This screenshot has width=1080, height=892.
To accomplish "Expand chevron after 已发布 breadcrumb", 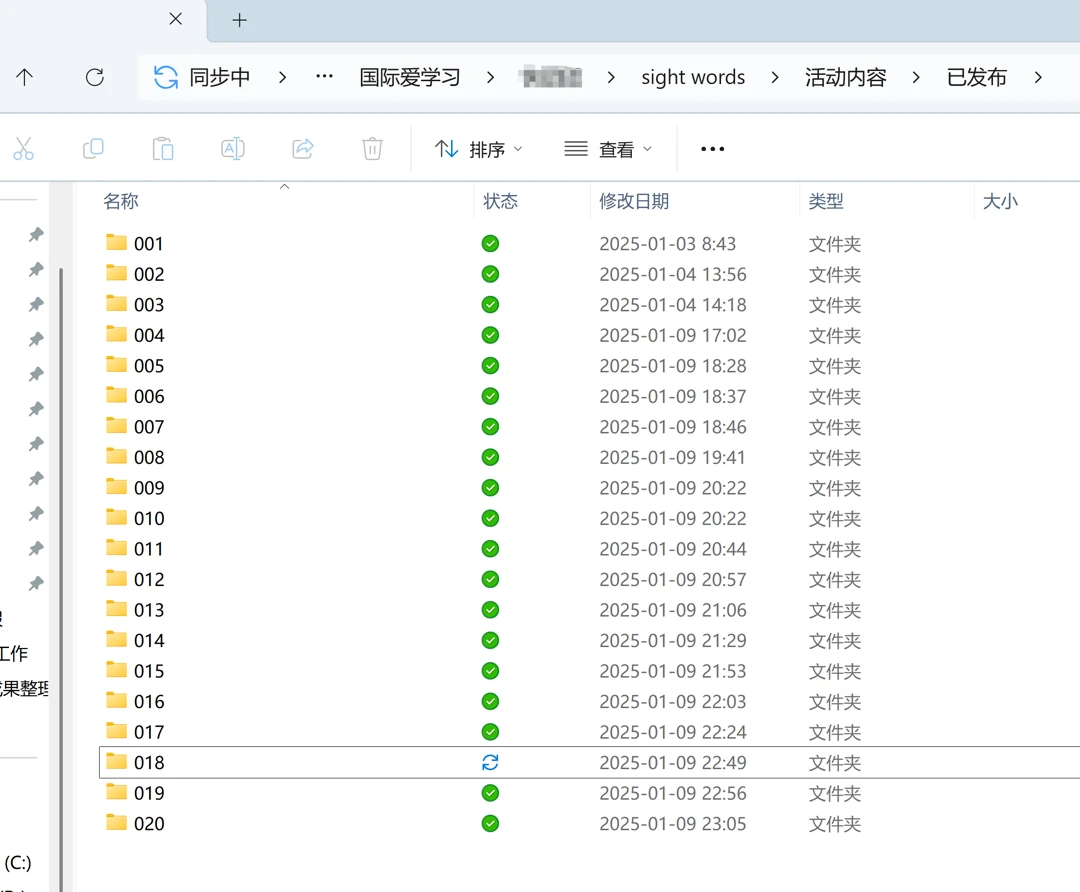I will click(1038, 77).
